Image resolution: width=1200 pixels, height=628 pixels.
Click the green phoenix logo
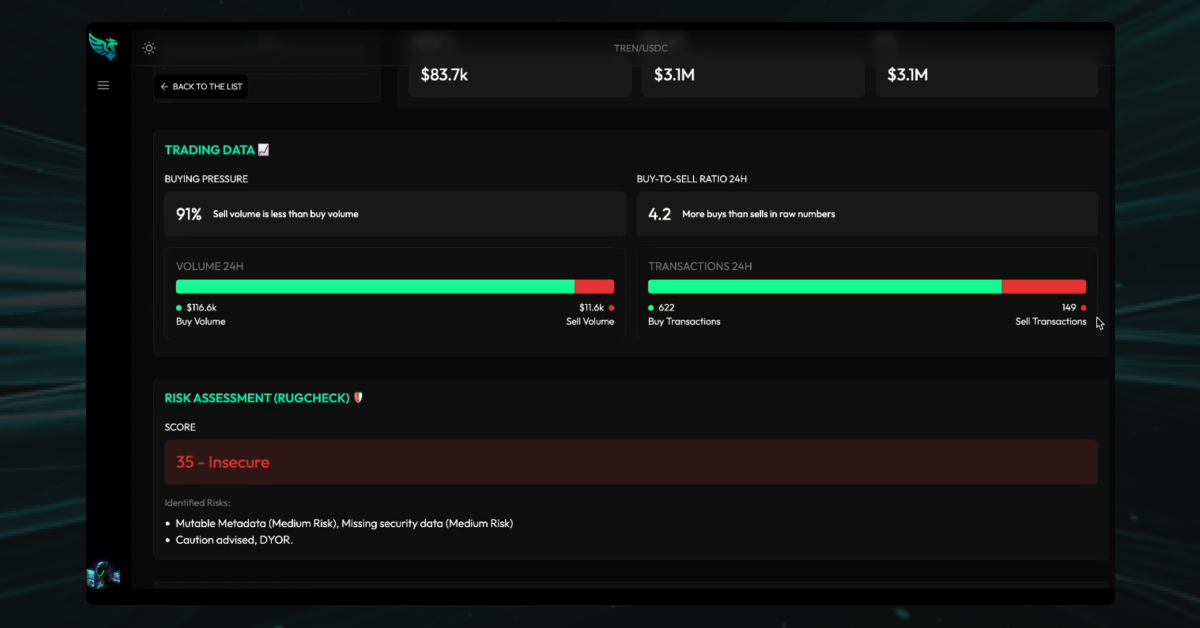click(103, 46)
